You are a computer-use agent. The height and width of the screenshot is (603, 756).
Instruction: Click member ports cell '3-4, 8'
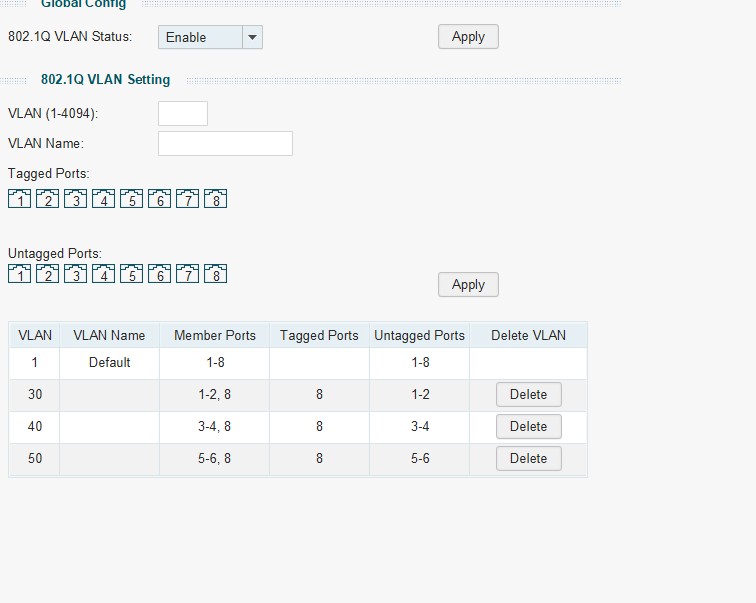pos(215,426)
